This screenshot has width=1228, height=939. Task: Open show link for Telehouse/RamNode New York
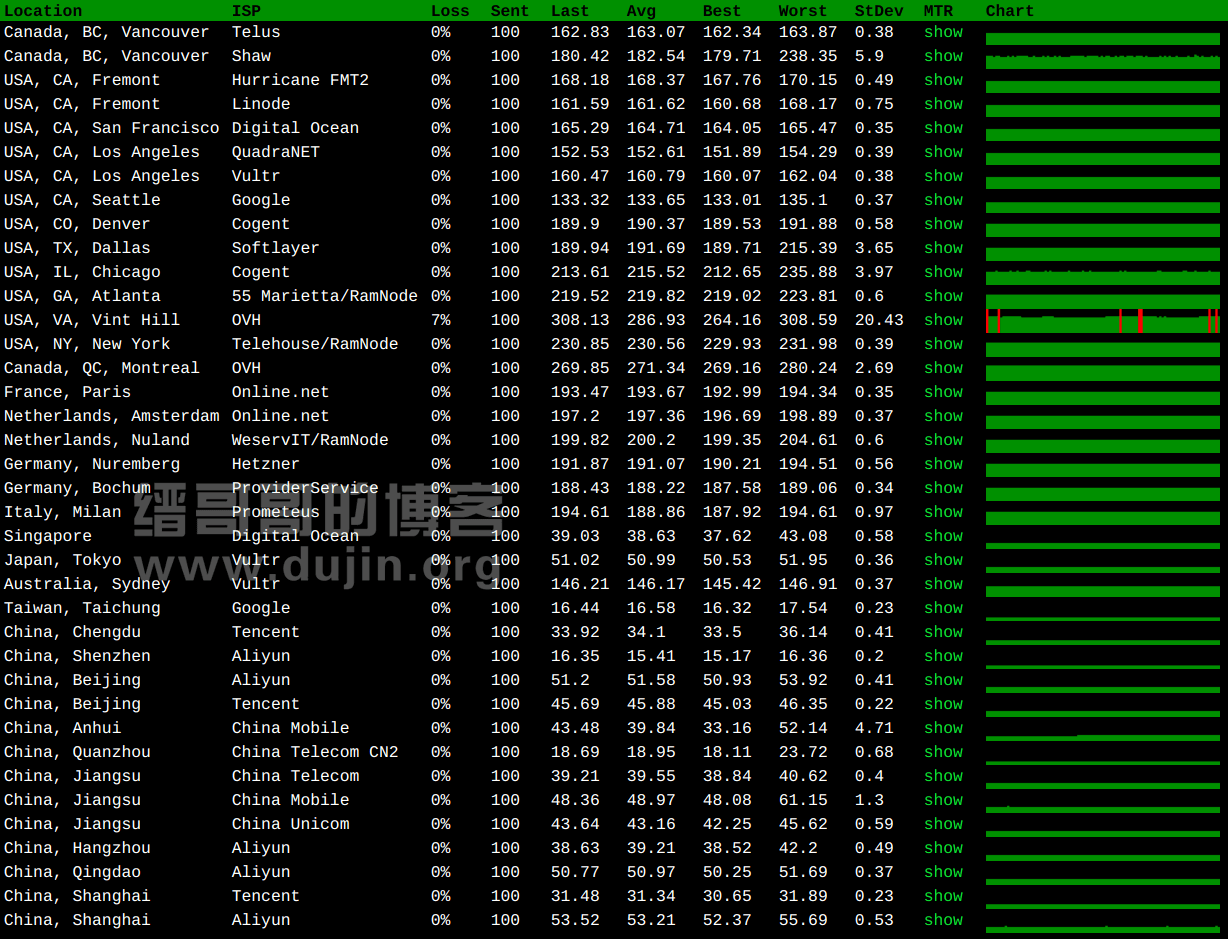click(943, 344)
